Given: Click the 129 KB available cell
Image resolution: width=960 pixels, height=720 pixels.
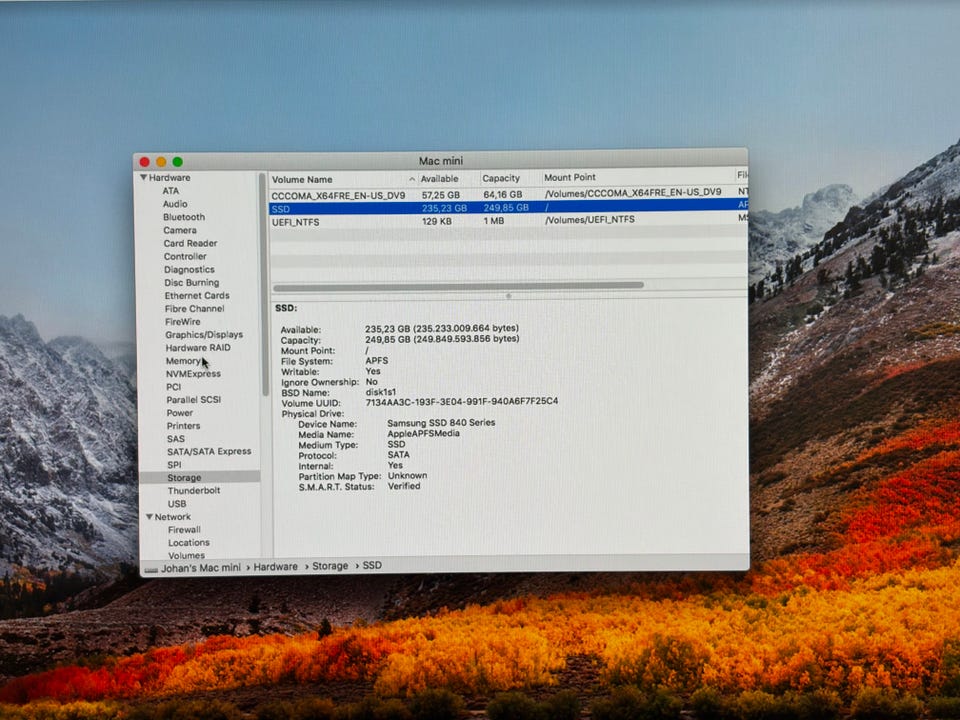Looking at the screenshot, I should tap(437, 221).
